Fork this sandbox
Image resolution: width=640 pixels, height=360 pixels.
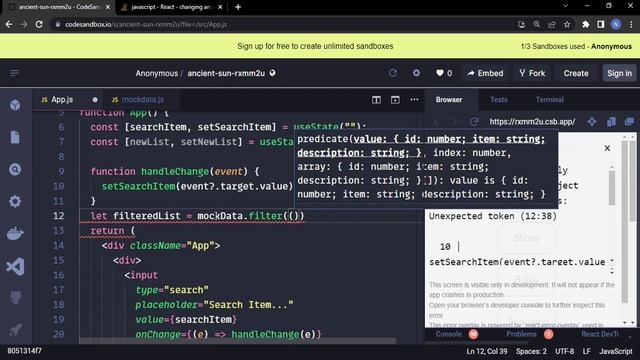click(532, 73)
